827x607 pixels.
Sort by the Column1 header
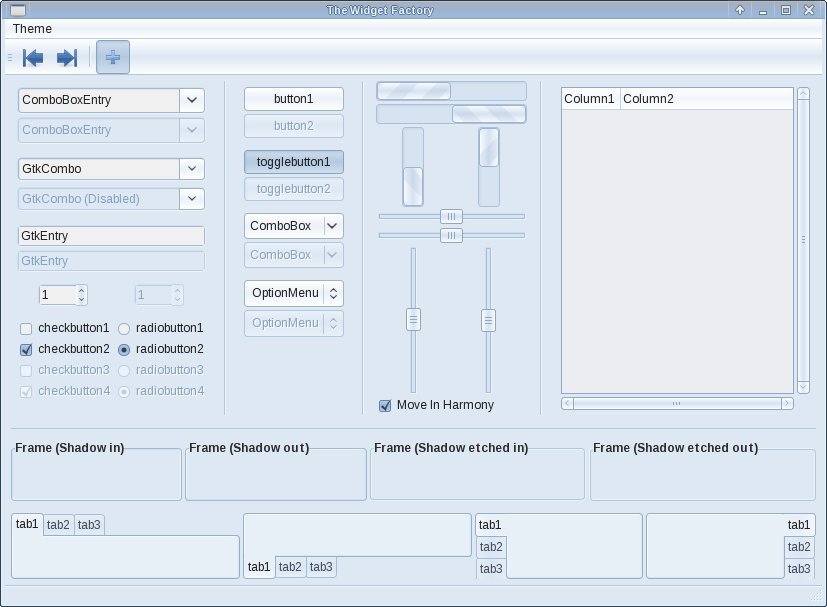pos(591,99)
